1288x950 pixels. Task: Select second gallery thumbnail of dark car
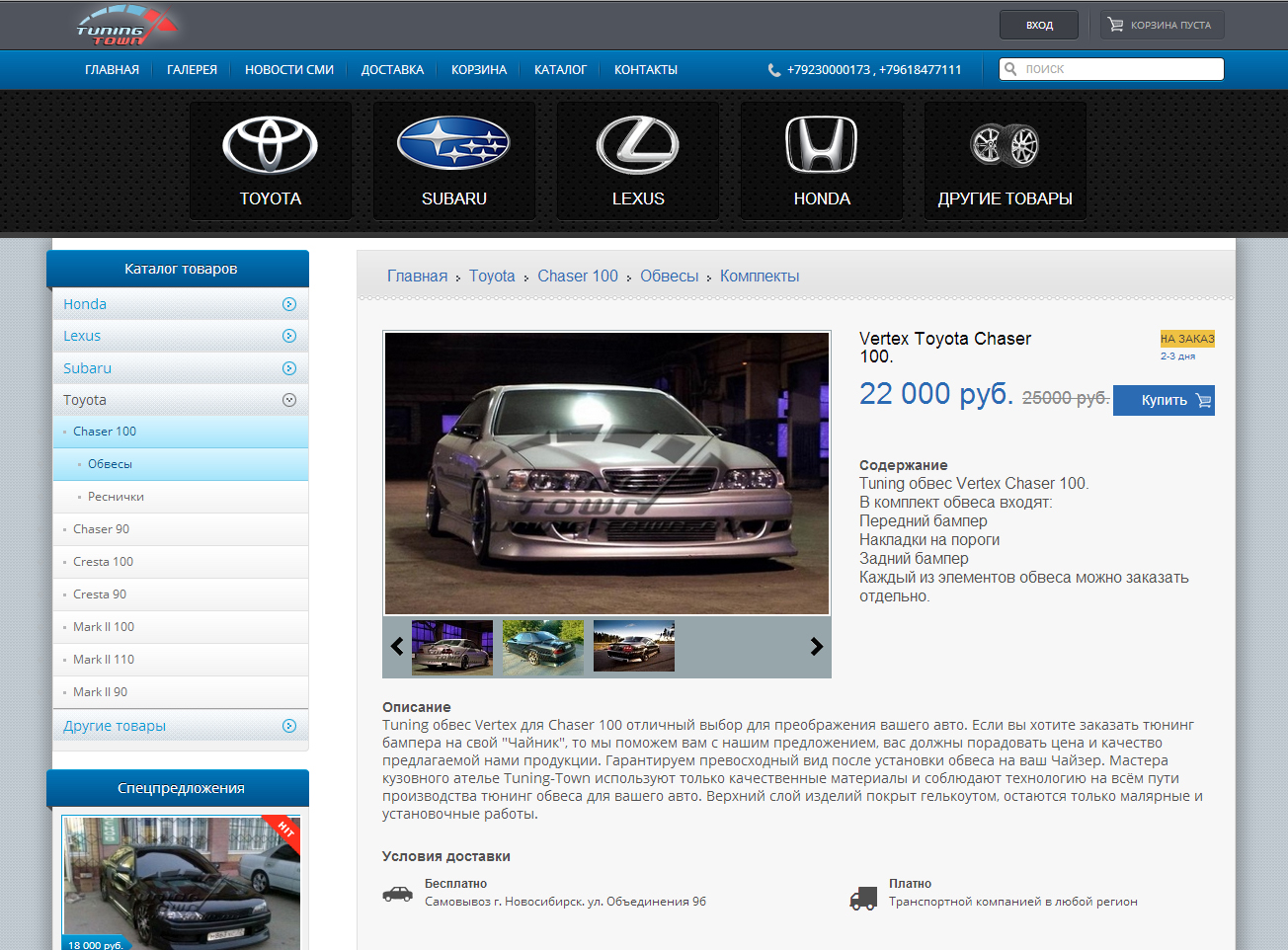click(543, 647)
